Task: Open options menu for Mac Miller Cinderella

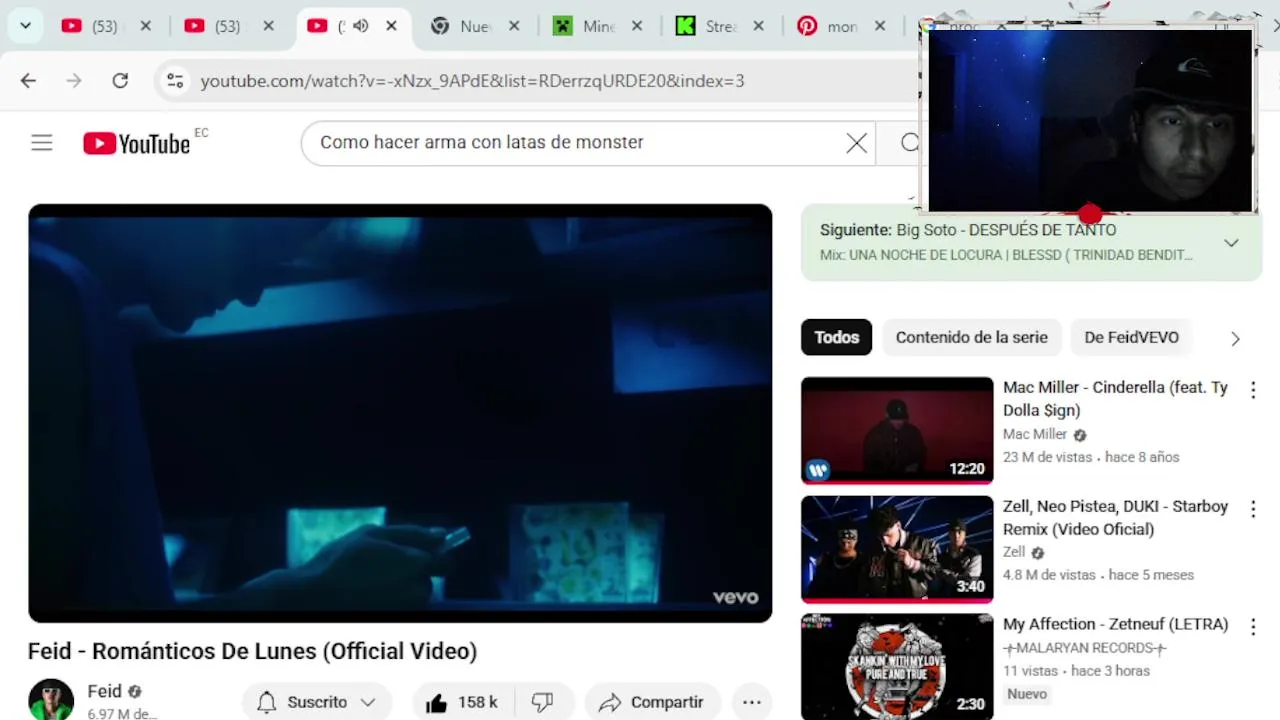Action: tap(1253, 389)
